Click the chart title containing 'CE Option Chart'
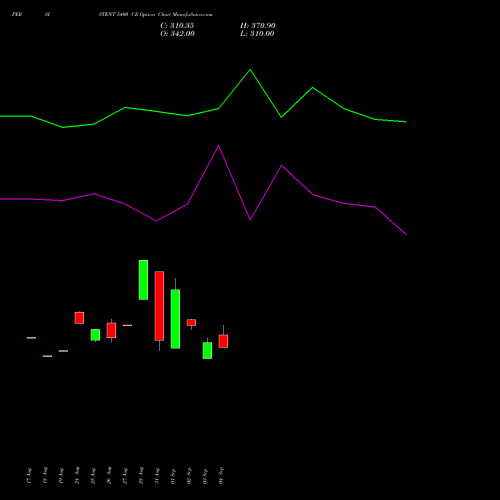This screenshot has height=500, width=500. coord(155,15)
